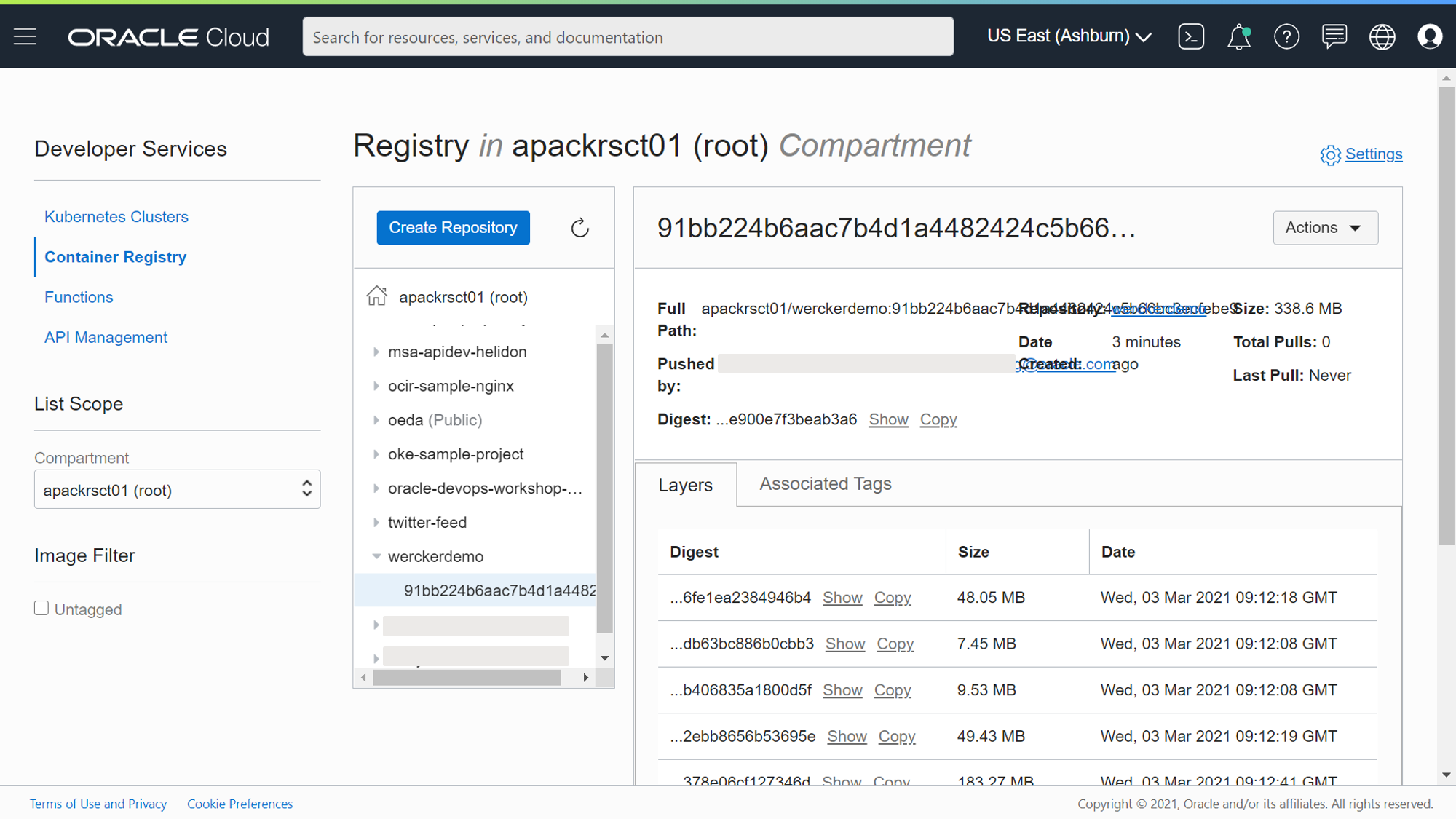Open the hamburger navigation menu
This screenshot has height=819, width=1456.
tap(25, 36)
